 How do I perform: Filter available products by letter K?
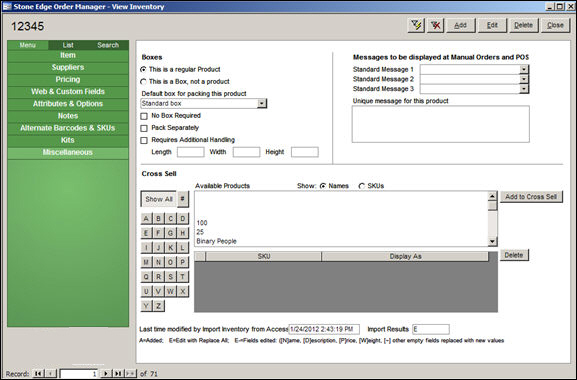click(171, 248)
